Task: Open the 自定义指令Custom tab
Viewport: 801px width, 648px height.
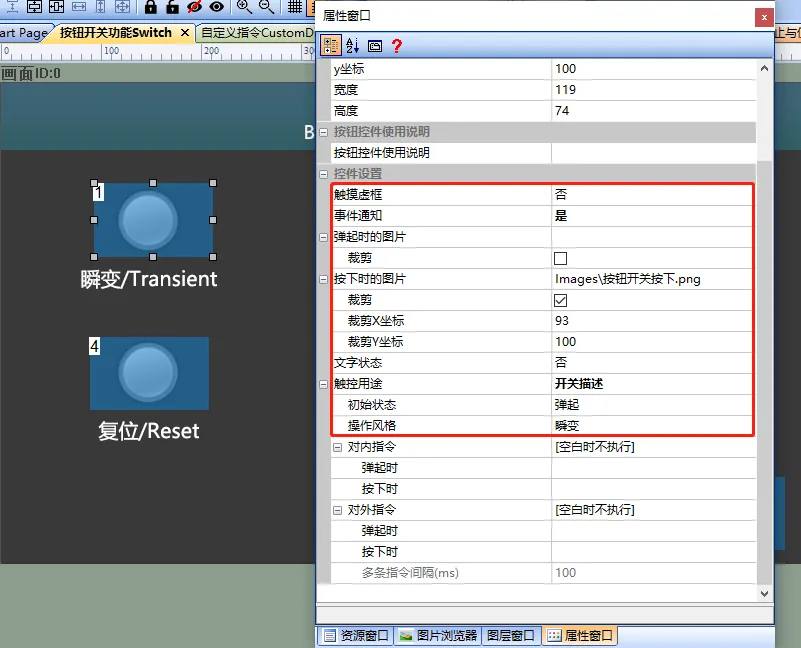Action: pyautogui.click(x=257, y=33)
